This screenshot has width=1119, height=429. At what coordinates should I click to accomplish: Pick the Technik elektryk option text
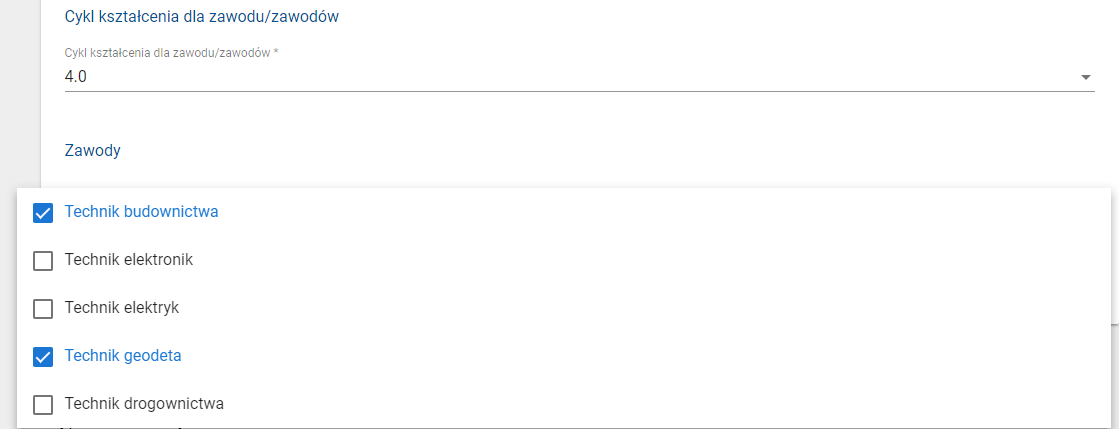coord(121,308)
